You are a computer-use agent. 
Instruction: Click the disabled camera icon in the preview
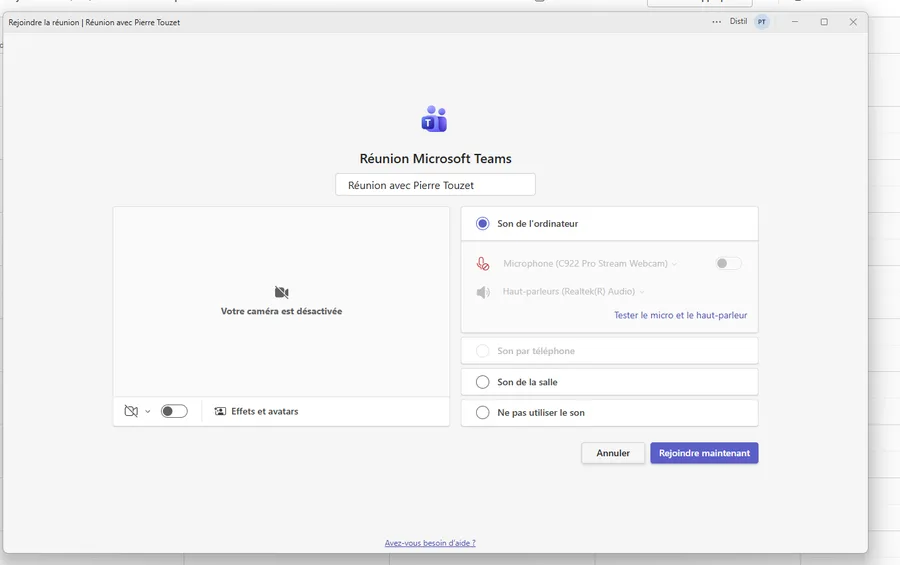(x=281, y=292)
